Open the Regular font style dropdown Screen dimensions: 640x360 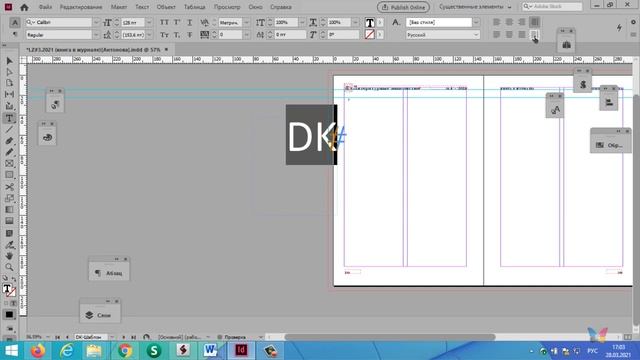[x=96, y=35]
